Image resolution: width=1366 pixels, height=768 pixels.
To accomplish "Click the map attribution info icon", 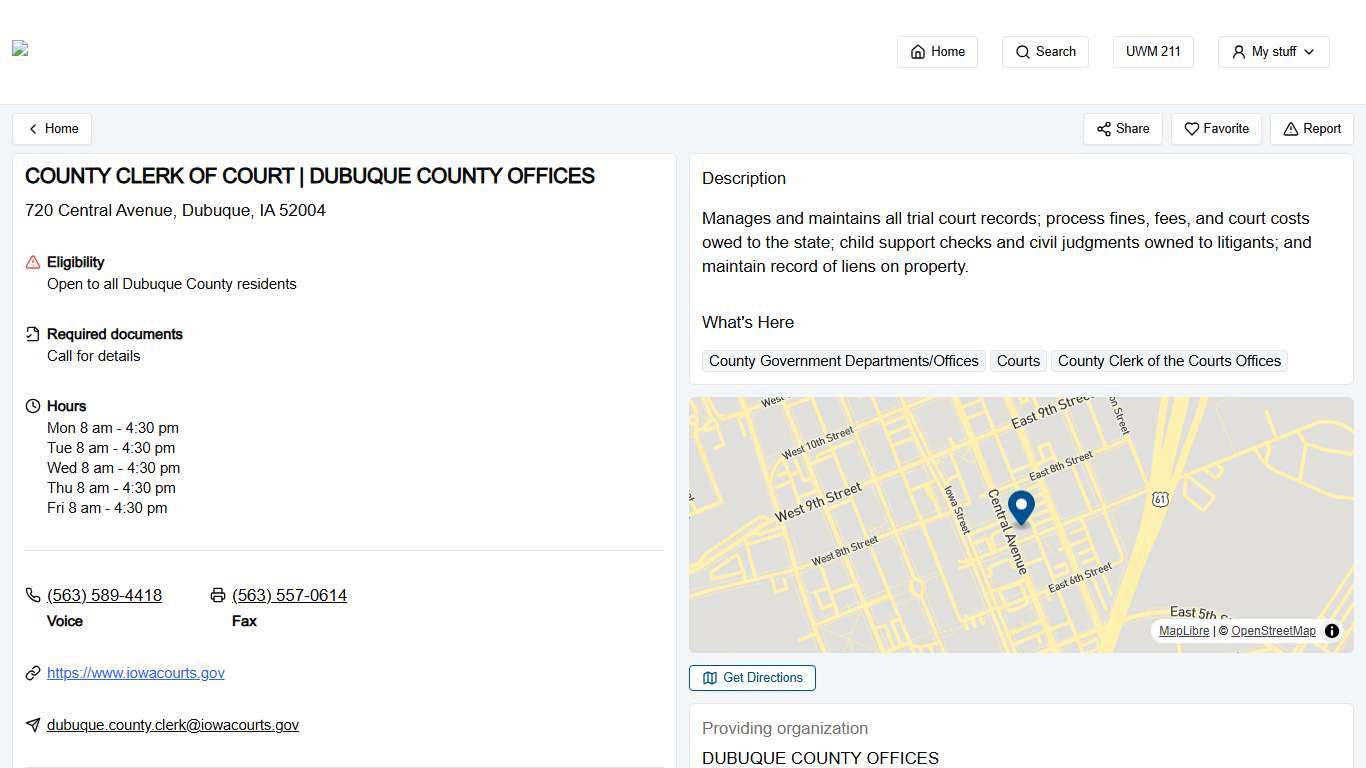I will point(1332,631).
